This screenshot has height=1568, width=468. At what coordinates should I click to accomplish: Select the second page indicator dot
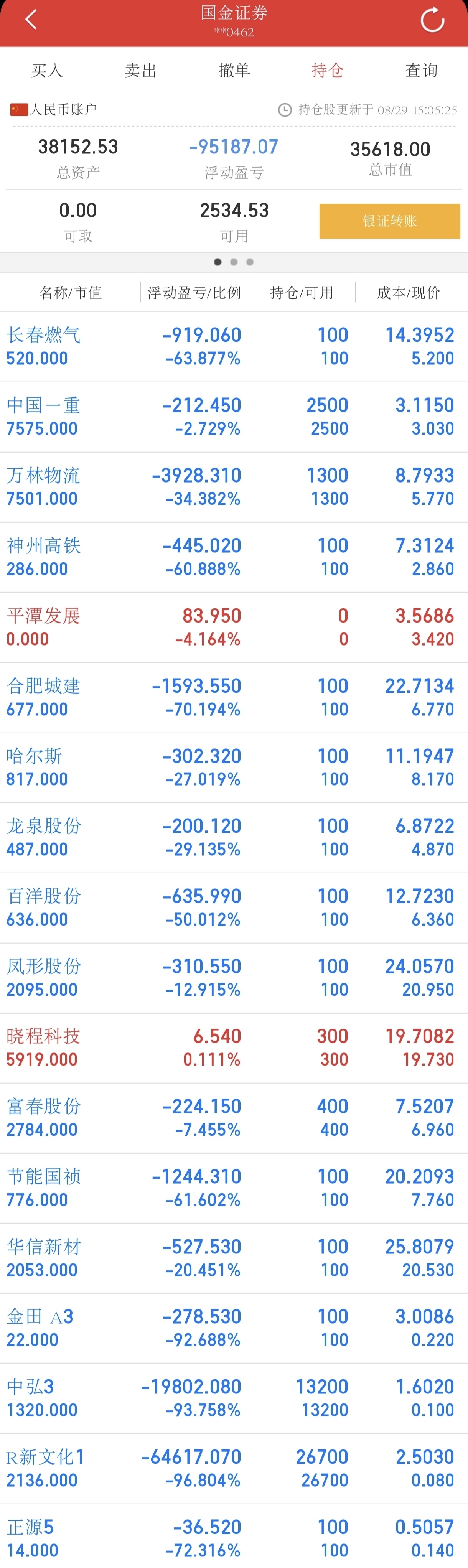tap(234, 262)
